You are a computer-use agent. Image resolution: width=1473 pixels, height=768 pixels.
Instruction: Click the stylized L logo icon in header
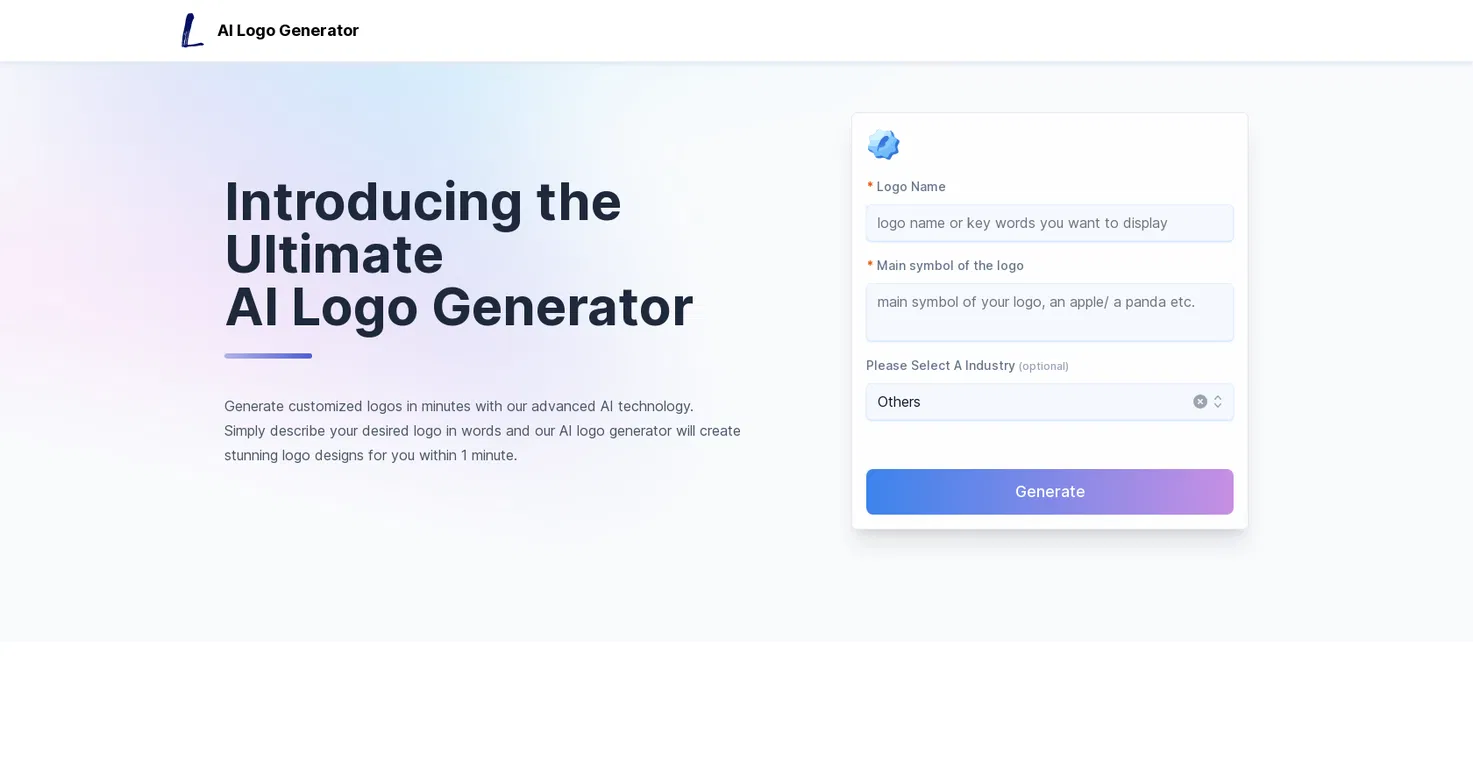pos(192,30)
